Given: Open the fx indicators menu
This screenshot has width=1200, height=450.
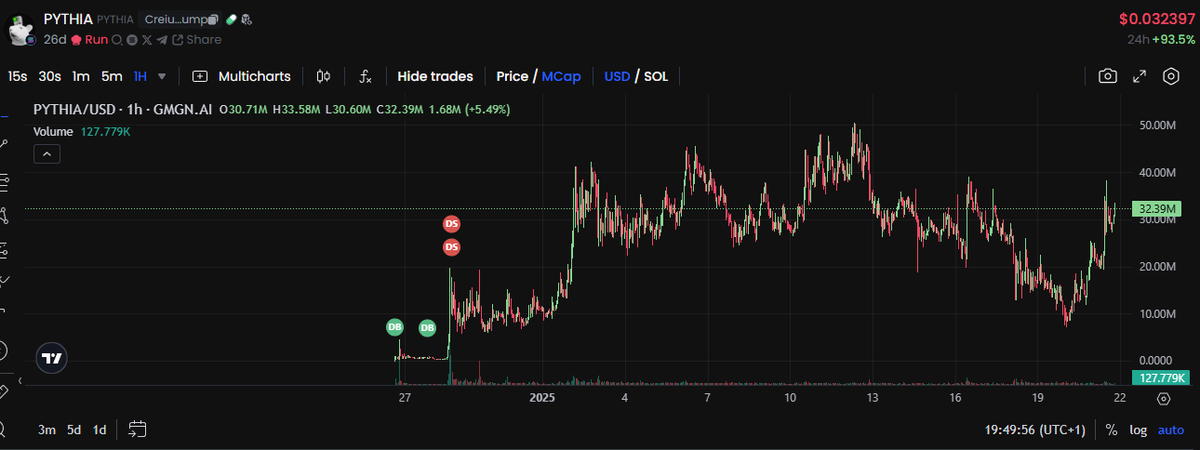Looking at the screenshot, I should [x=366, y=76].
